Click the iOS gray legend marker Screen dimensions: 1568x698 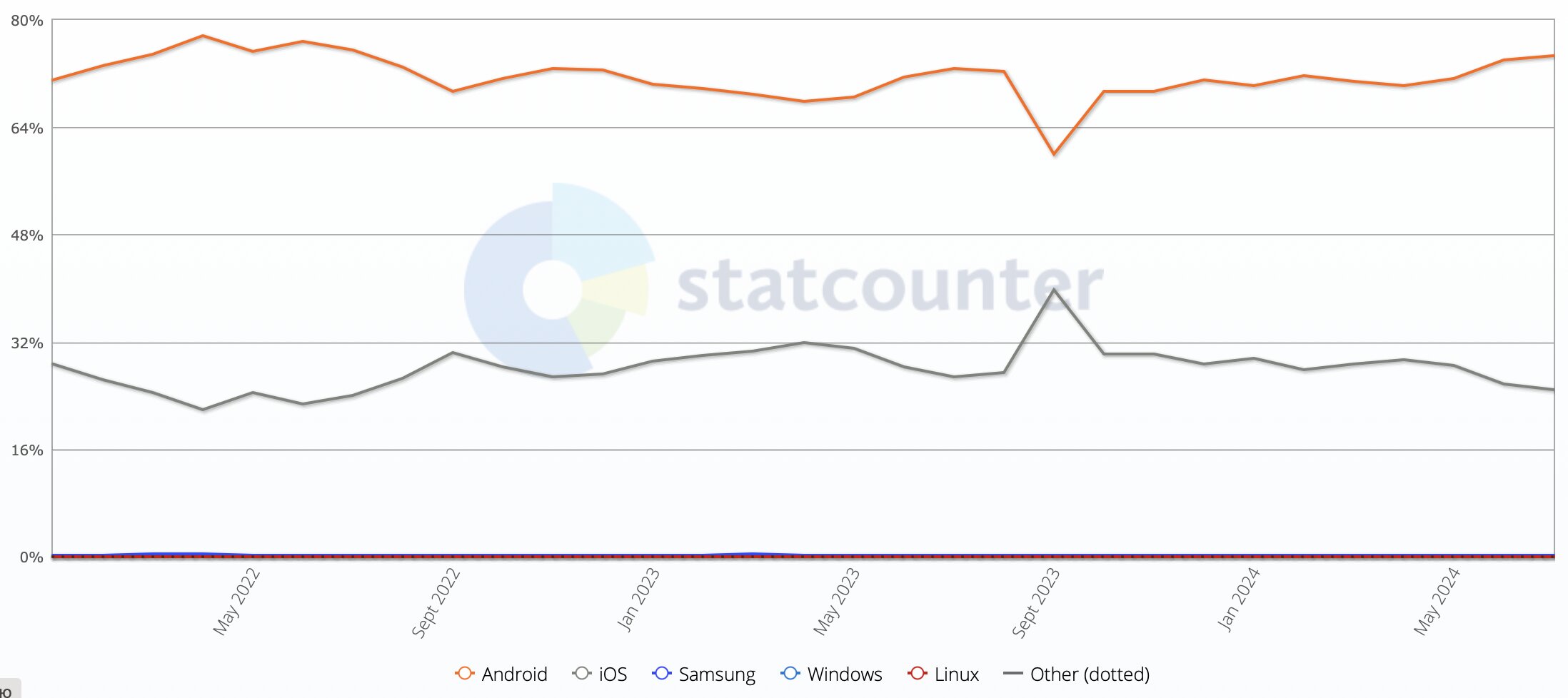pos(582,673)
